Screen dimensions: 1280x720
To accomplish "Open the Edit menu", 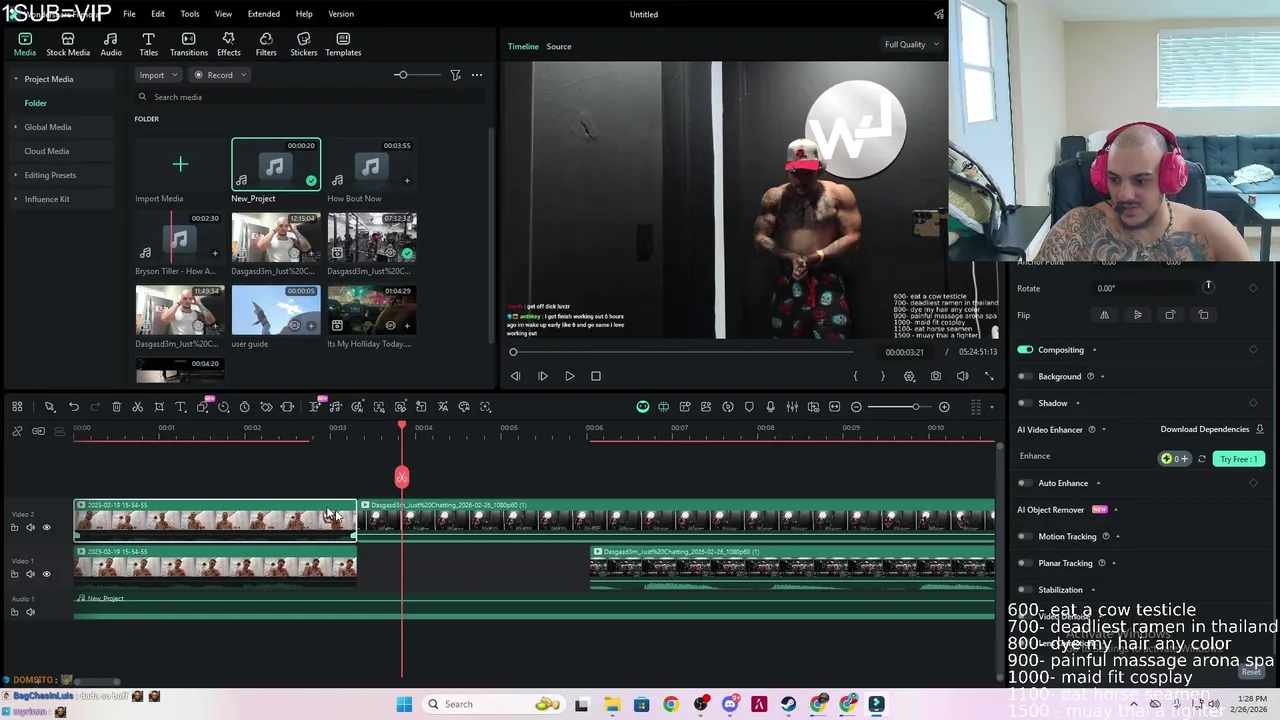I will [x=158, y=14].
